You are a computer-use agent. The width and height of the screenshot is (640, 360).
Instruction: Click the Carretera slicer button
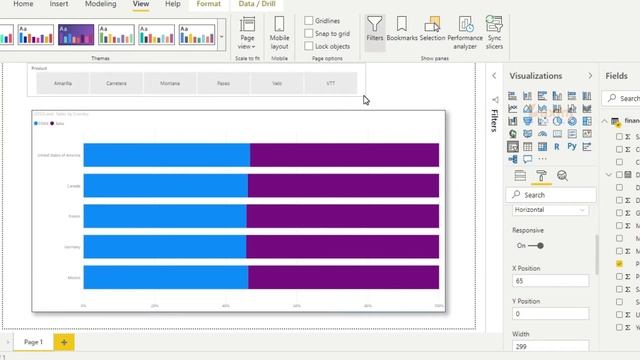[x=116, y=83]
